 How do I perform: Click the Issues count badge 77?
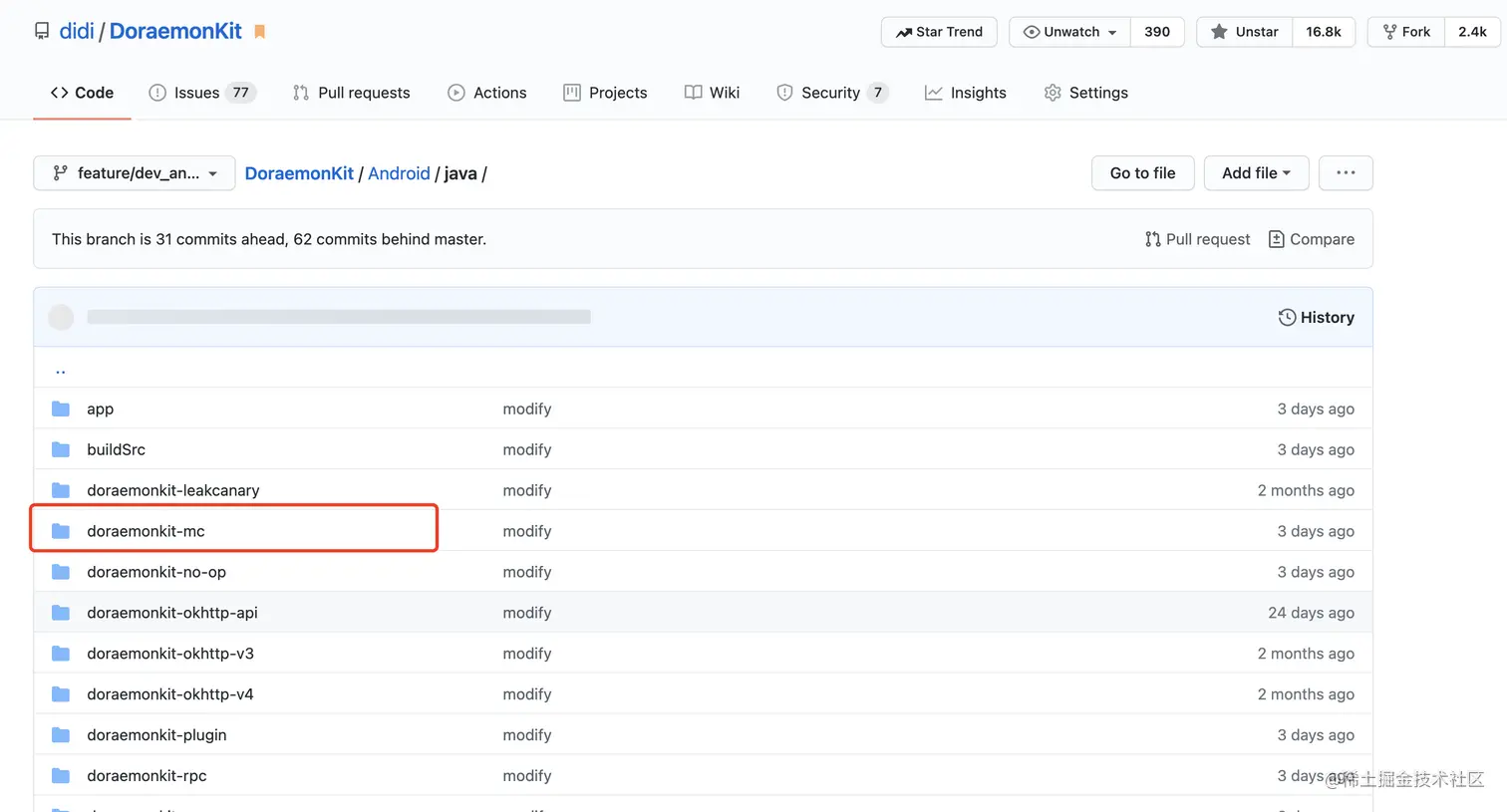241,93
